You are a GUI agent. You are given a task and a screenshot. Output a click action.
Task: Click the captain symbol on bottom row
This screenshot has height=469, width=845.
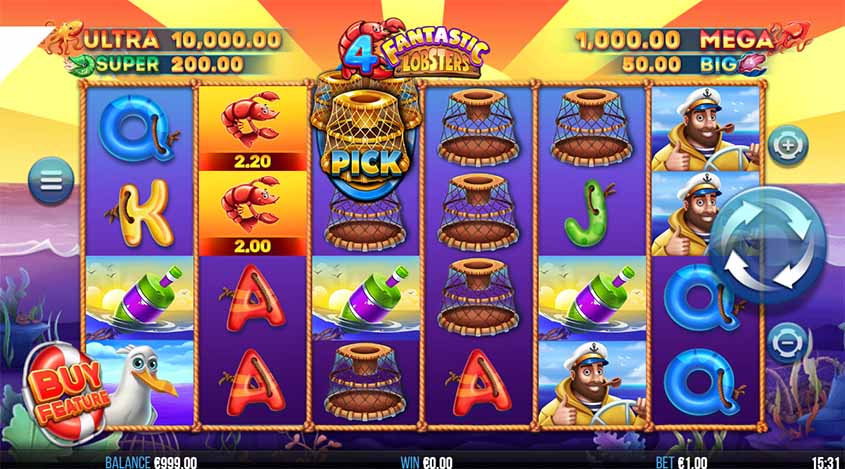[592, 383]
